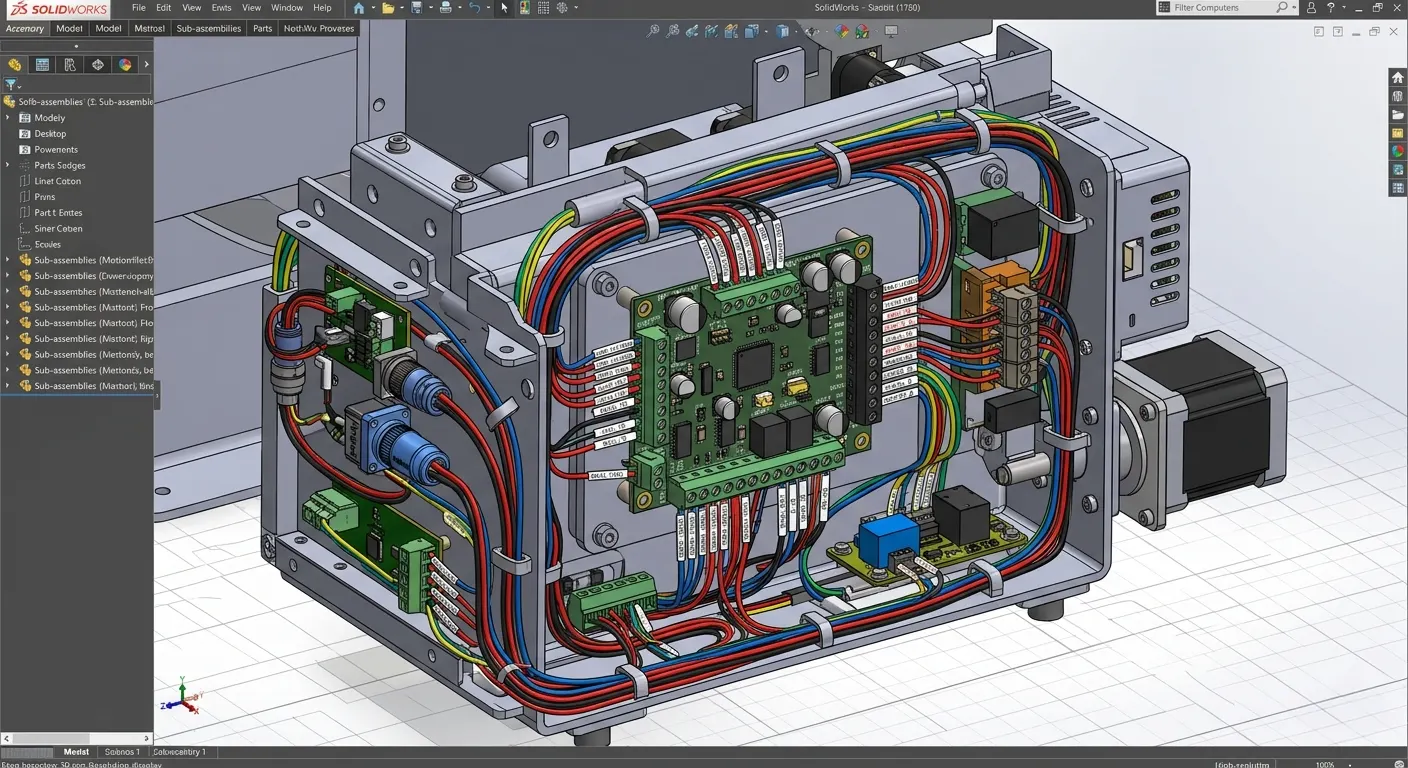Expand the Sub-assemblies (Motionfilet node
This screenshot has width=1408, height=768.
(8, 260)
